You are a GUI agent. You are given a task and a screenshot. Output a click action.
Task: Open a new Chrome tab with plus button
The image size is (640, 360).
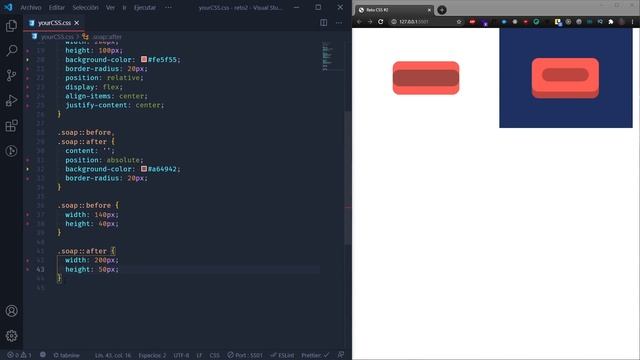[x=442, y=10]
